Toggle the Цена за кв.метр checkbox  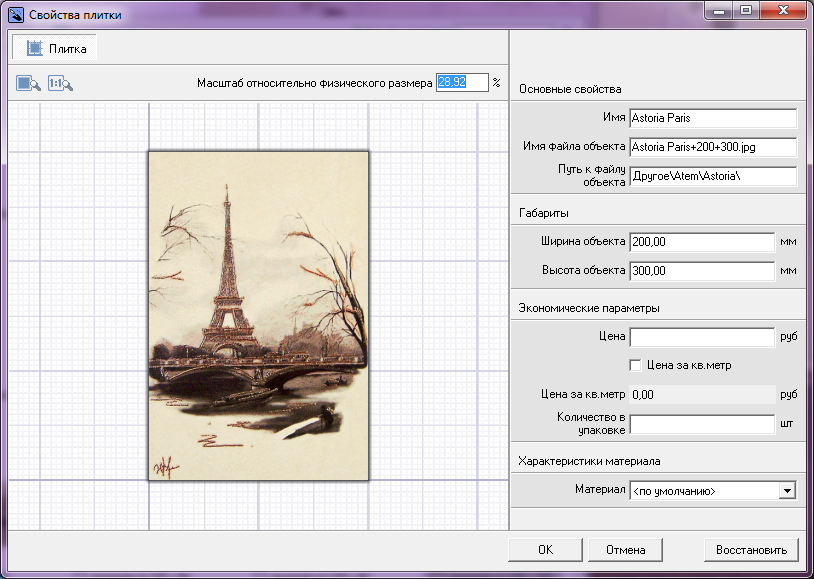click(635, 365)
